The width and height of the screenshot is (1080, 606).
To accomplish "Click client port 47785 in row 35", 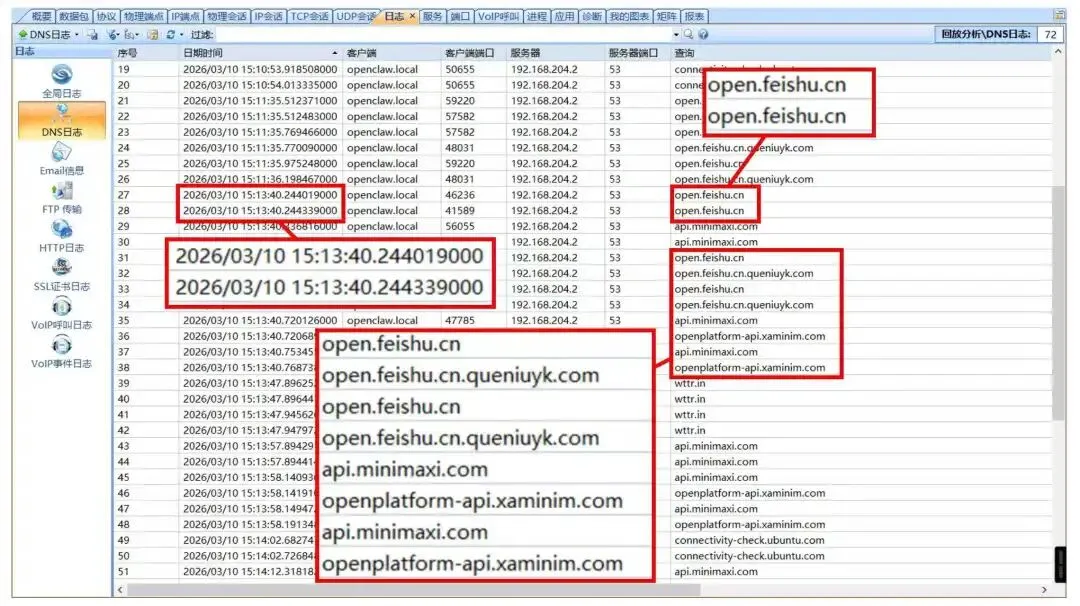I will pos(459,321).
